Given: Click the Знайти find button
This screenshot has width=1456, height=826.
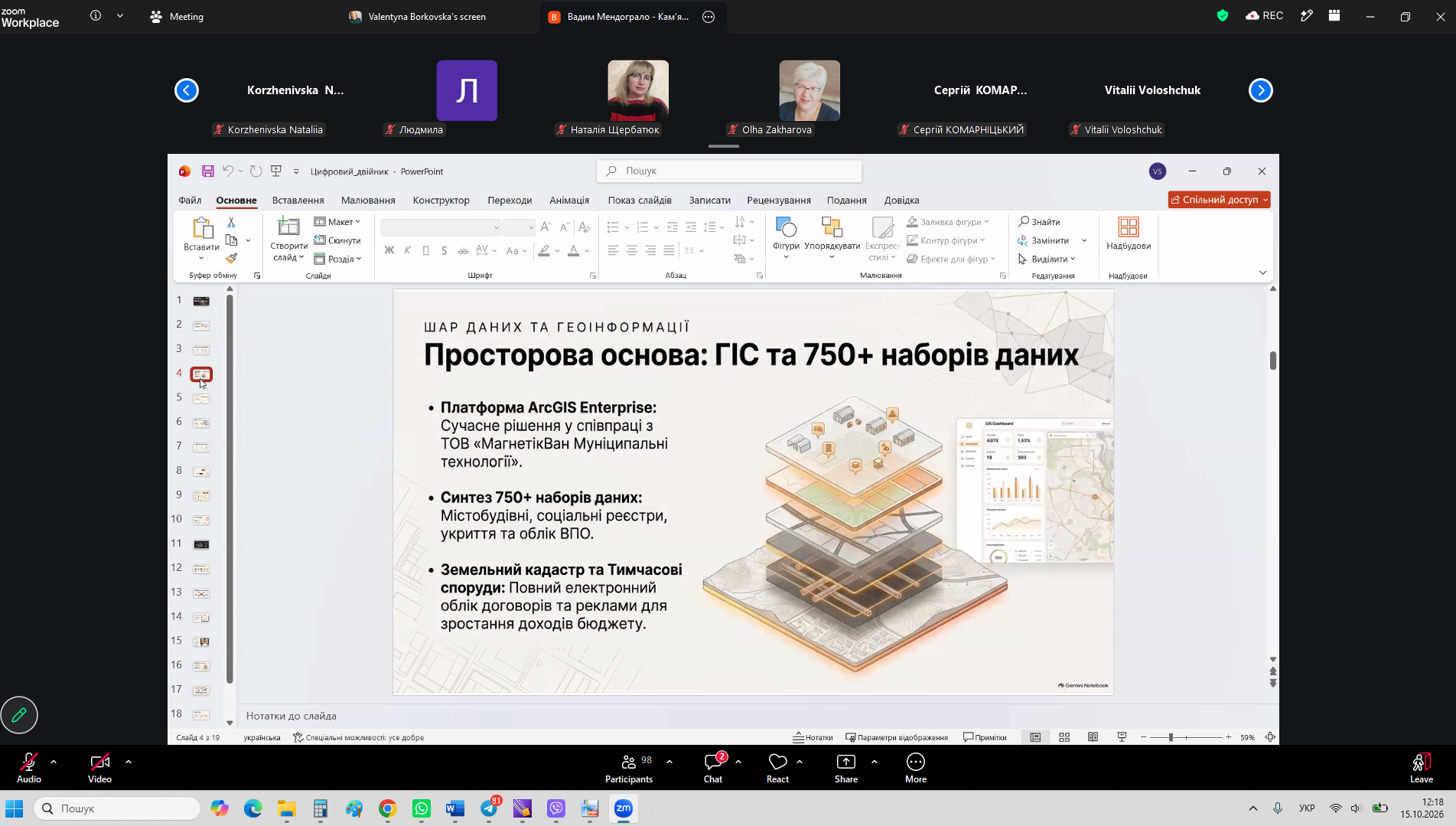Looking at the screenshot, I should (1039, 221).
